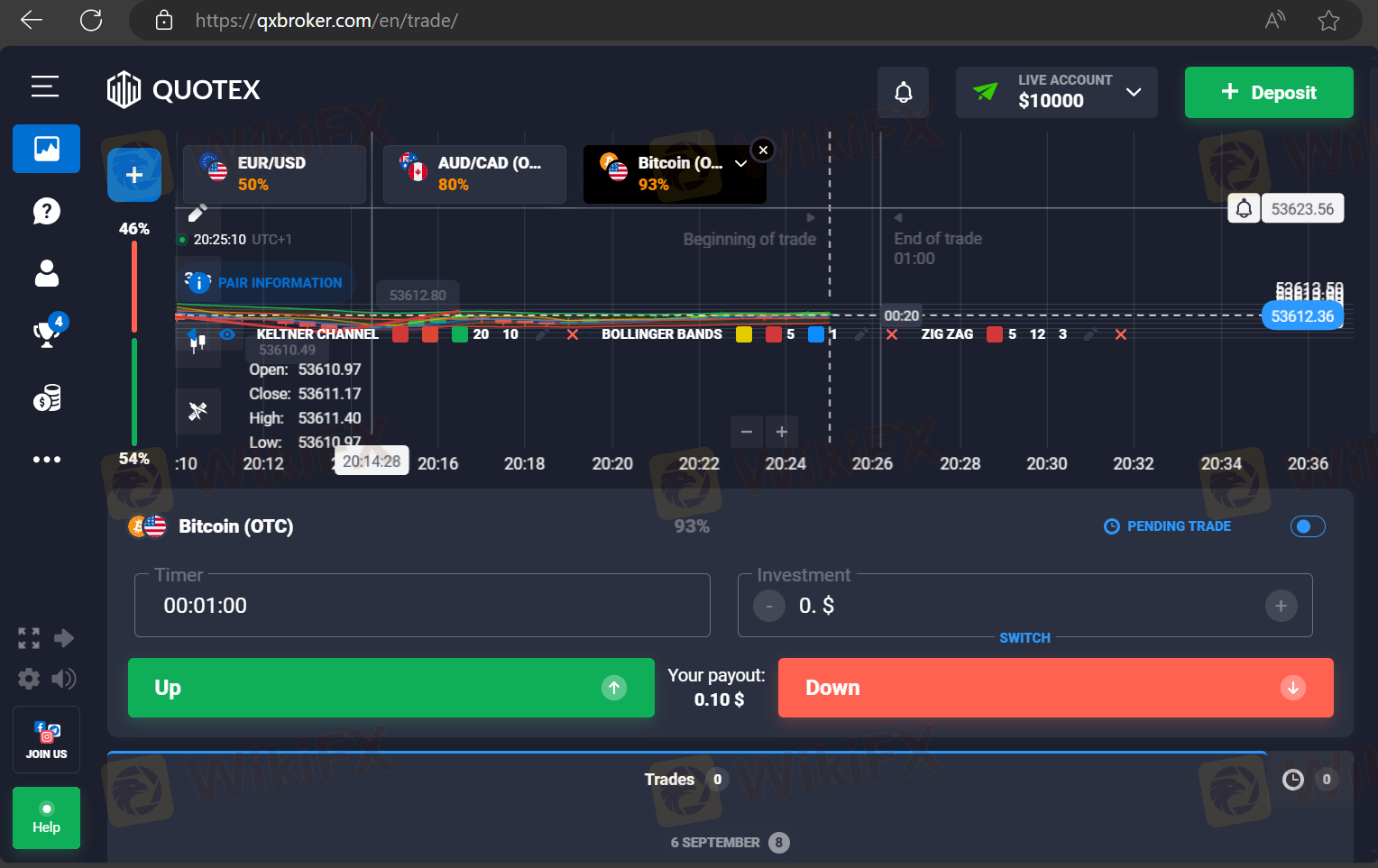
Task: Click the notification bell icon
Action: click(903, 92)
